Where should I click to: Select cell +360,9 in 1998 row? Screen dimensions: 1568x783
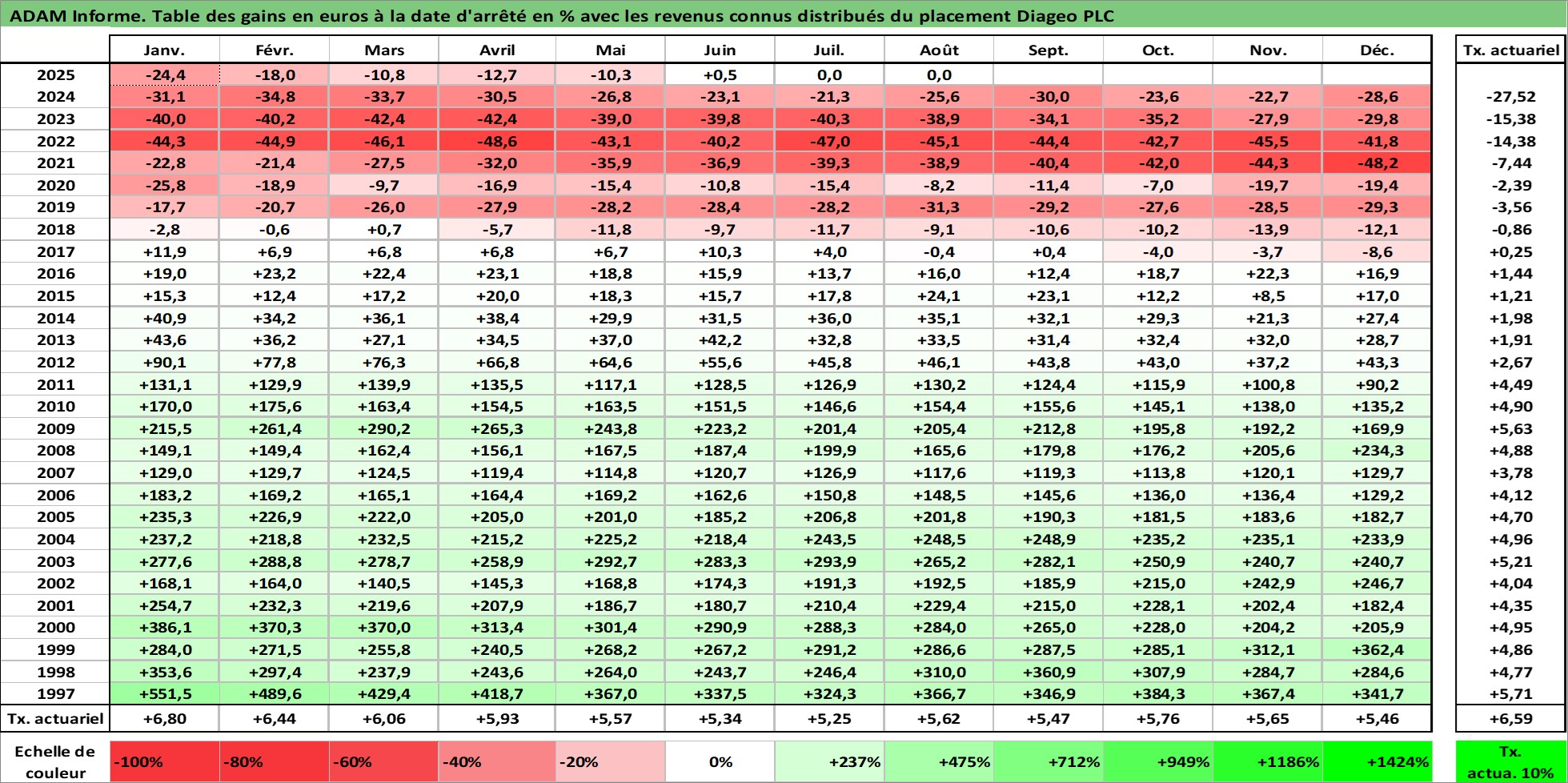pyautogui.click(x=1049, y=672)
